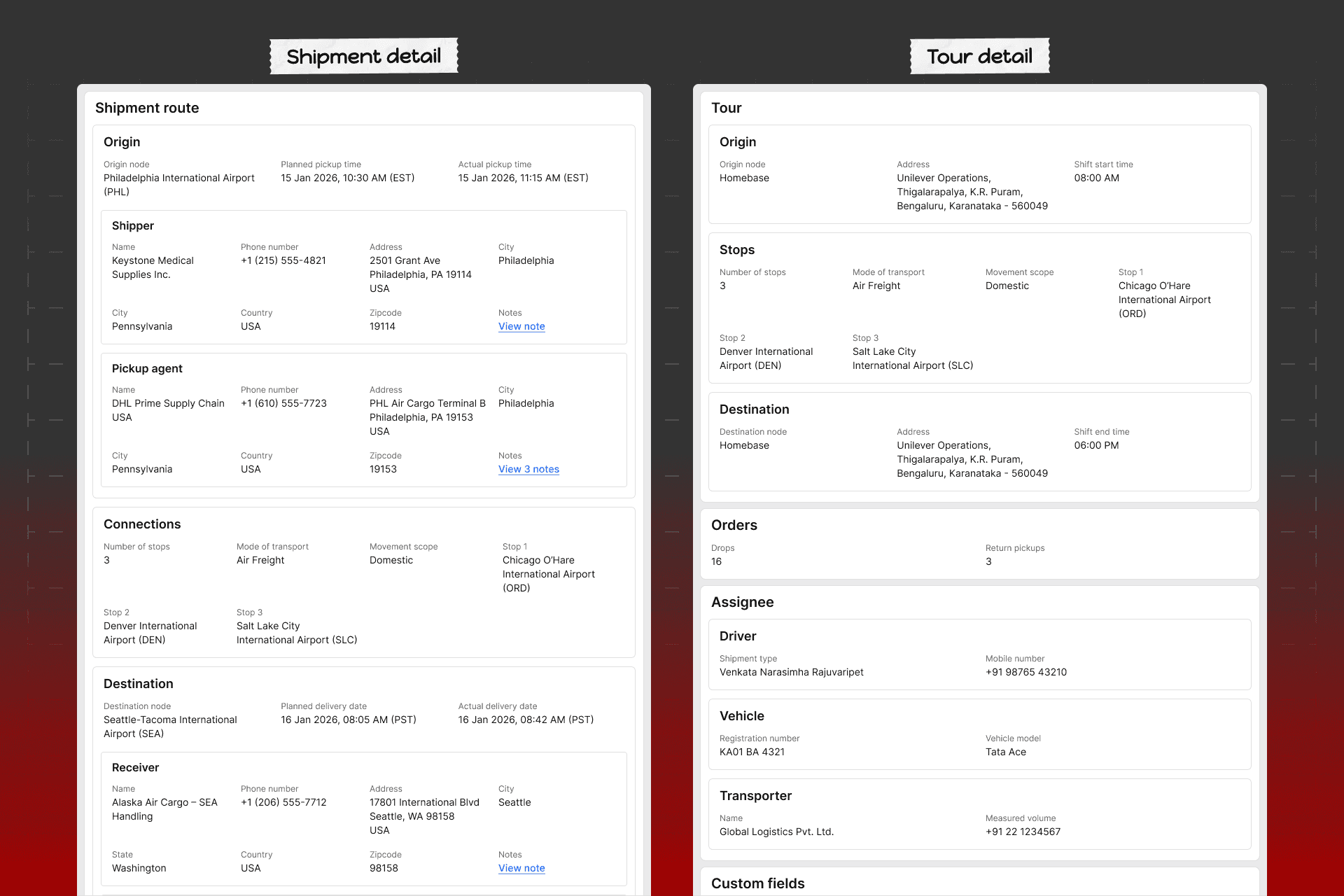The image size is (1344, 896).
Task: Select the Shipment route heading
Action: tap(147, 108)
